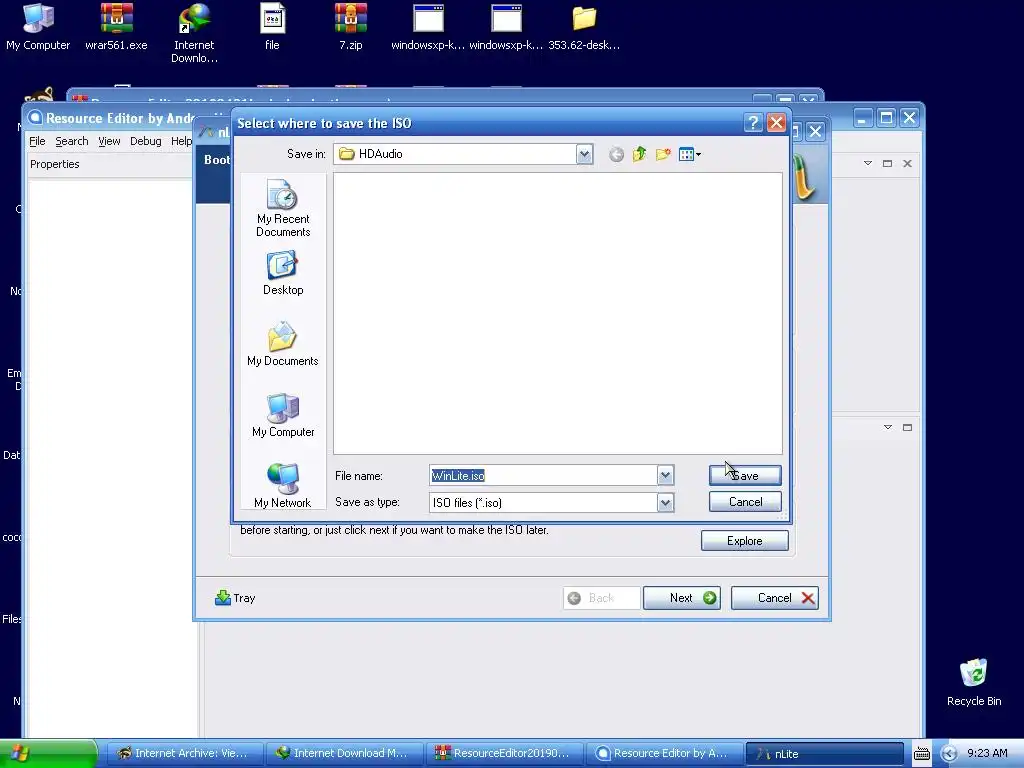
Task: Click Explore in the nLite window
Action: click(744, 541)
